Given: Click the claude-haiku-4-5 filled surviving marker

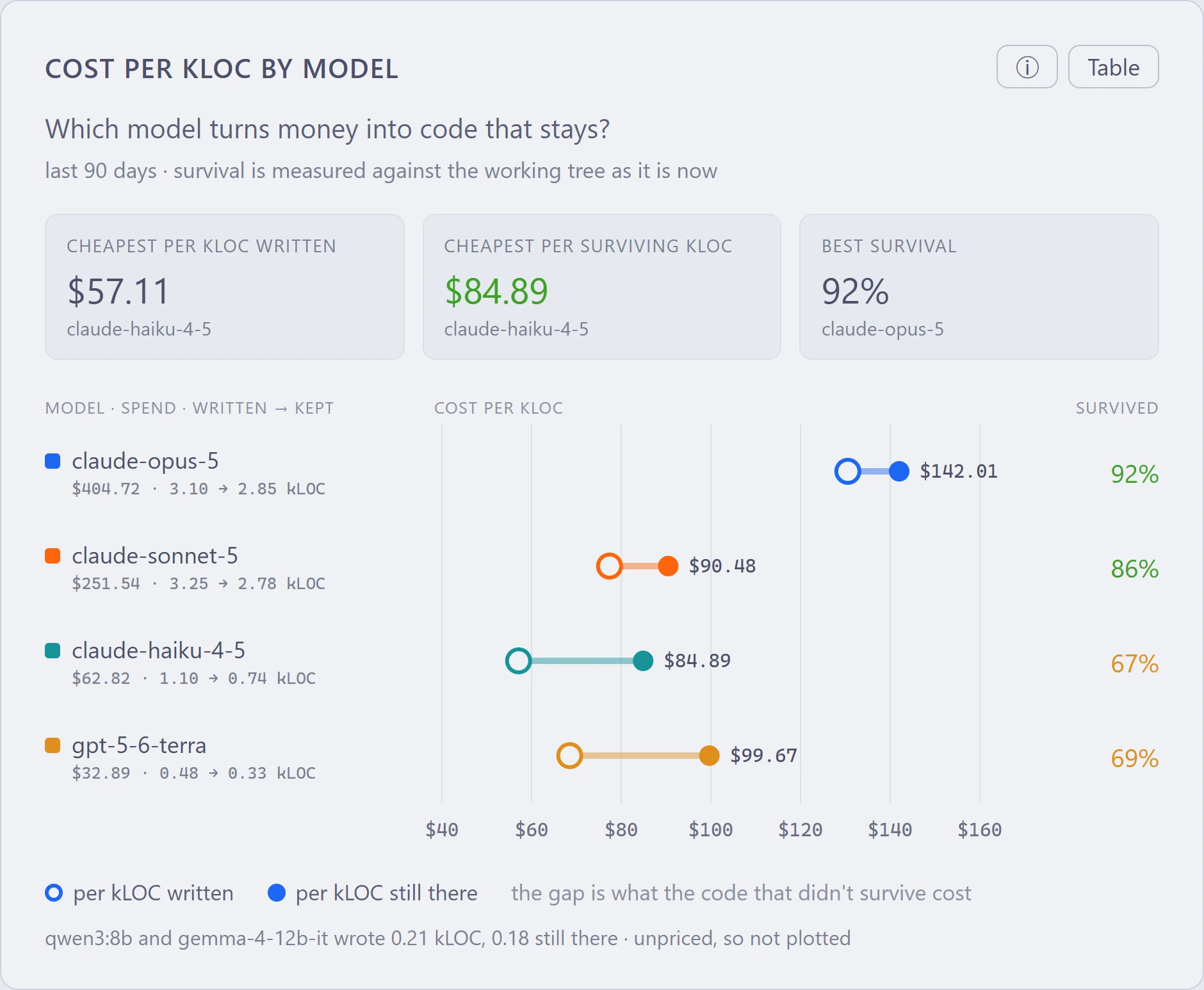Looking at the screenshot, I should pyautogui.click(x=643, y=661).
